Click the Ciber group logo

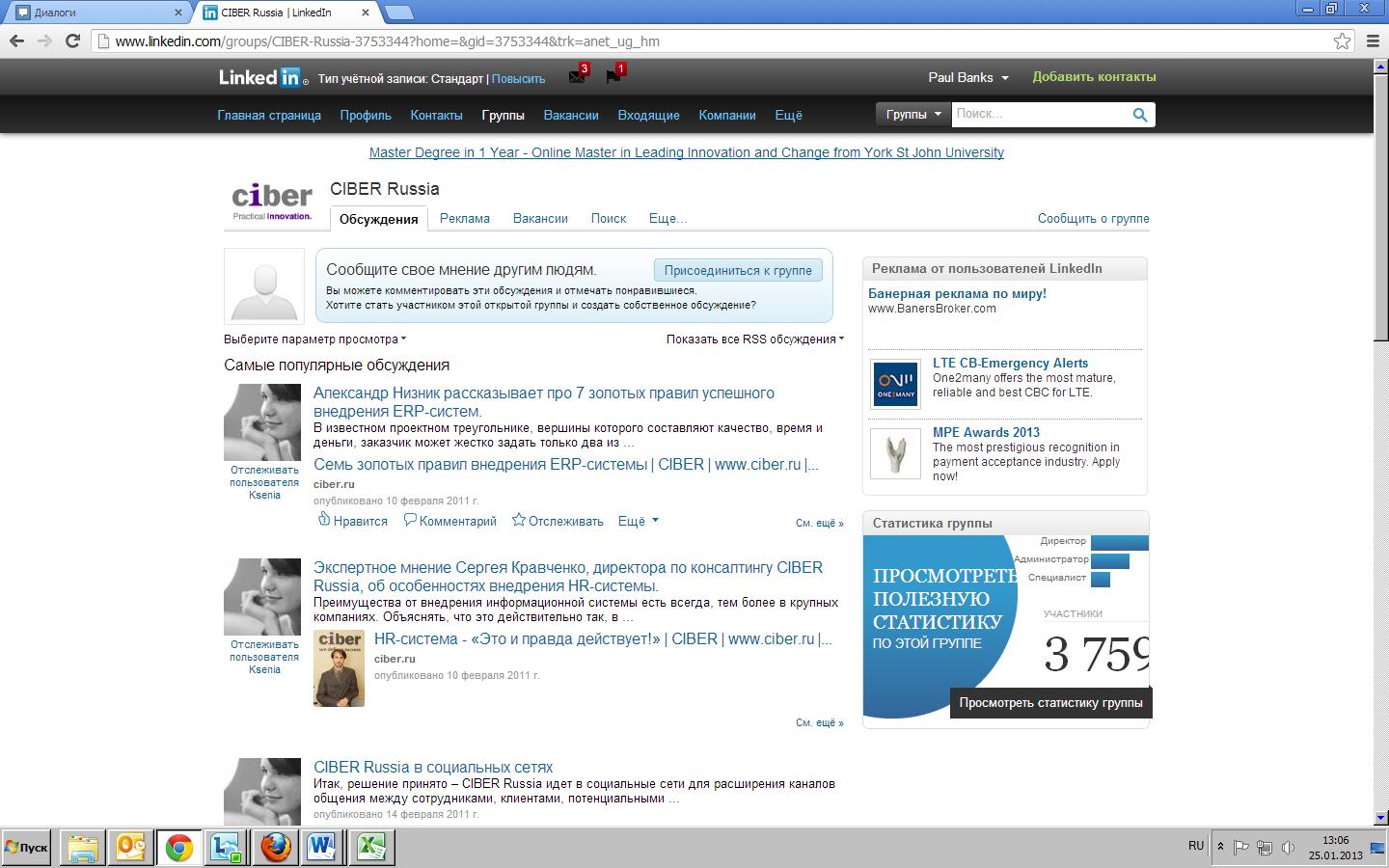pyautogui.click(x=272, y=201)
